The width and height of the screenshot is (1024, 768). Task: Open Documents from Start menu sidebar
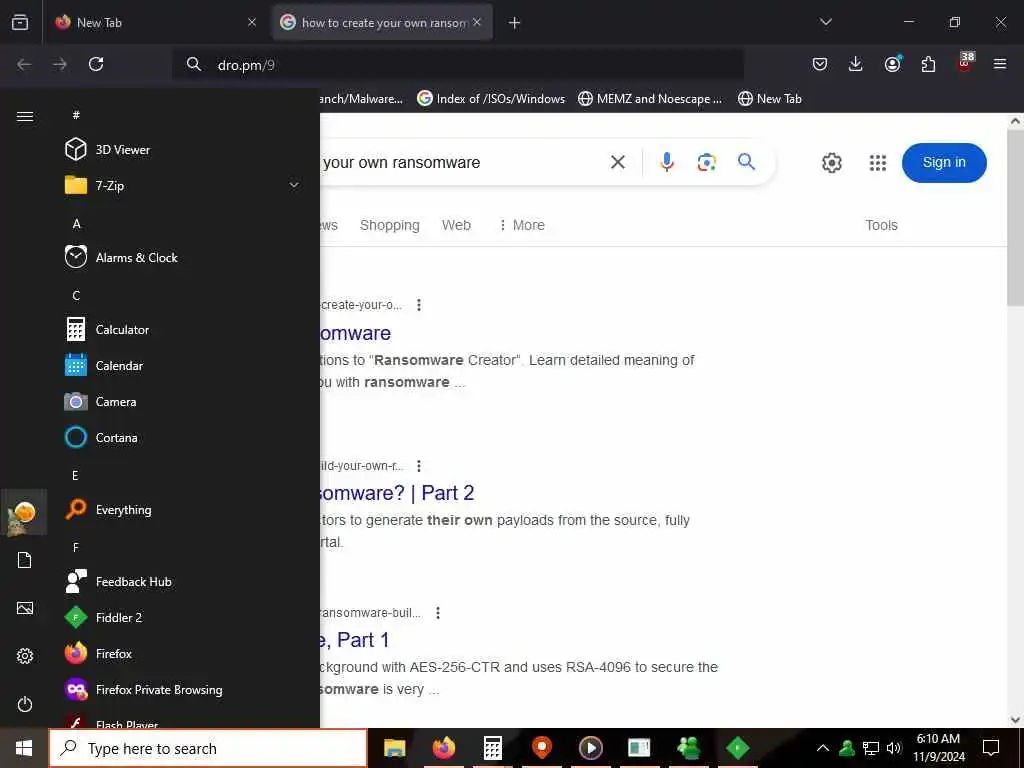pos(25,560)
